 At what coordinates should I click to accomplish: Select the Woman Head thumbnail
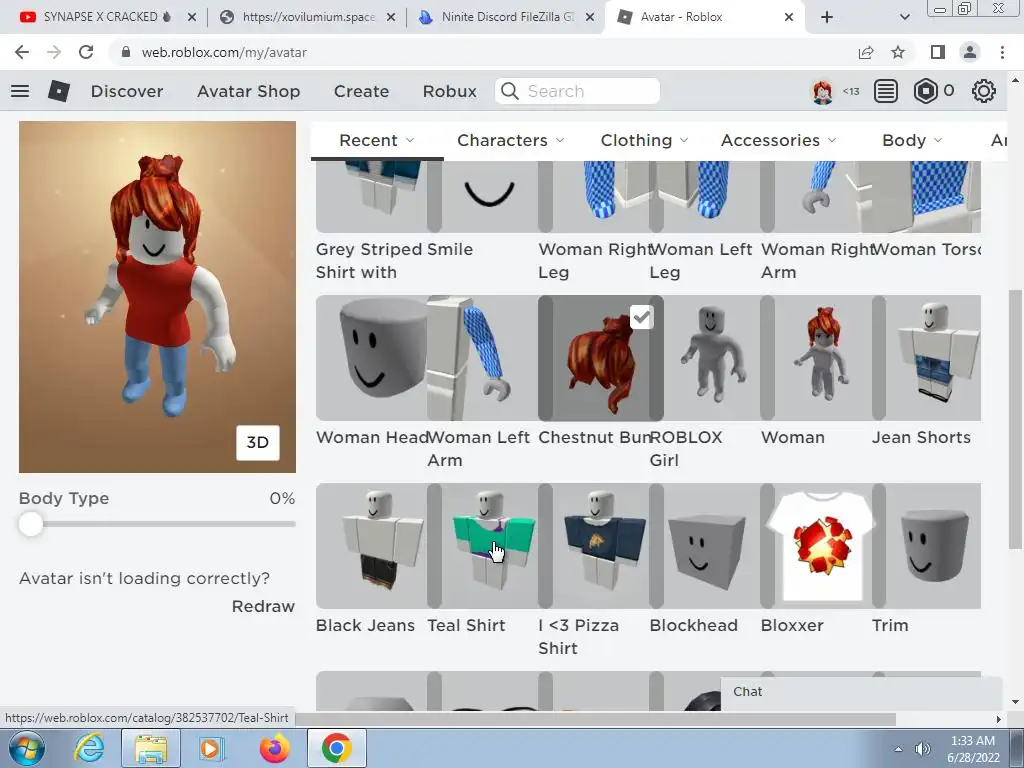click(372, 358)
